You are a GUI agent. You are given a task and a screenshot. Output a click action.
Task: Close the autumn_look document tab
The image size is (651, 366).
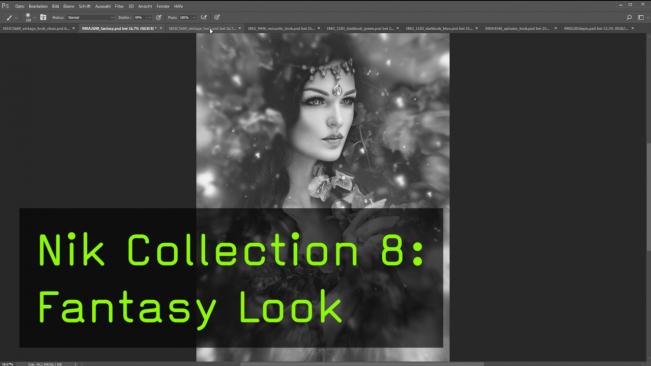click(556, 28)
